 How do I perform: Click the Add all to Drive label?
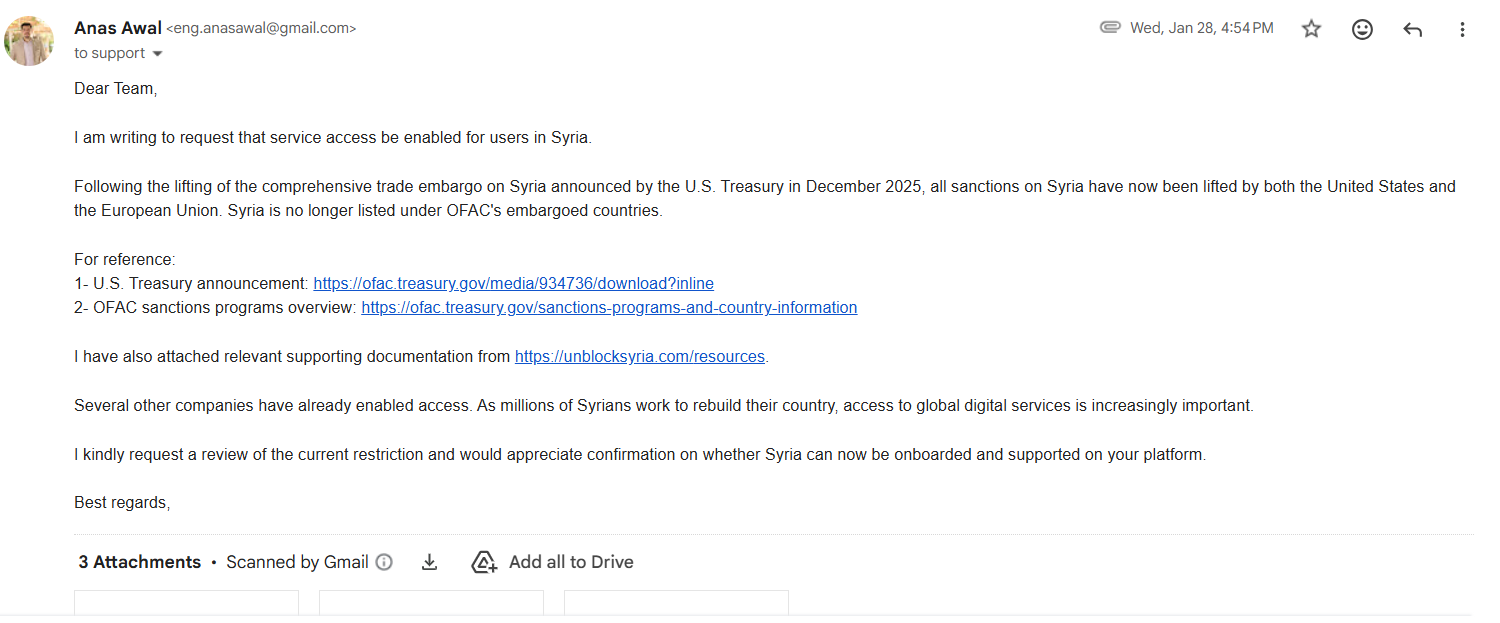coord(571,562)
